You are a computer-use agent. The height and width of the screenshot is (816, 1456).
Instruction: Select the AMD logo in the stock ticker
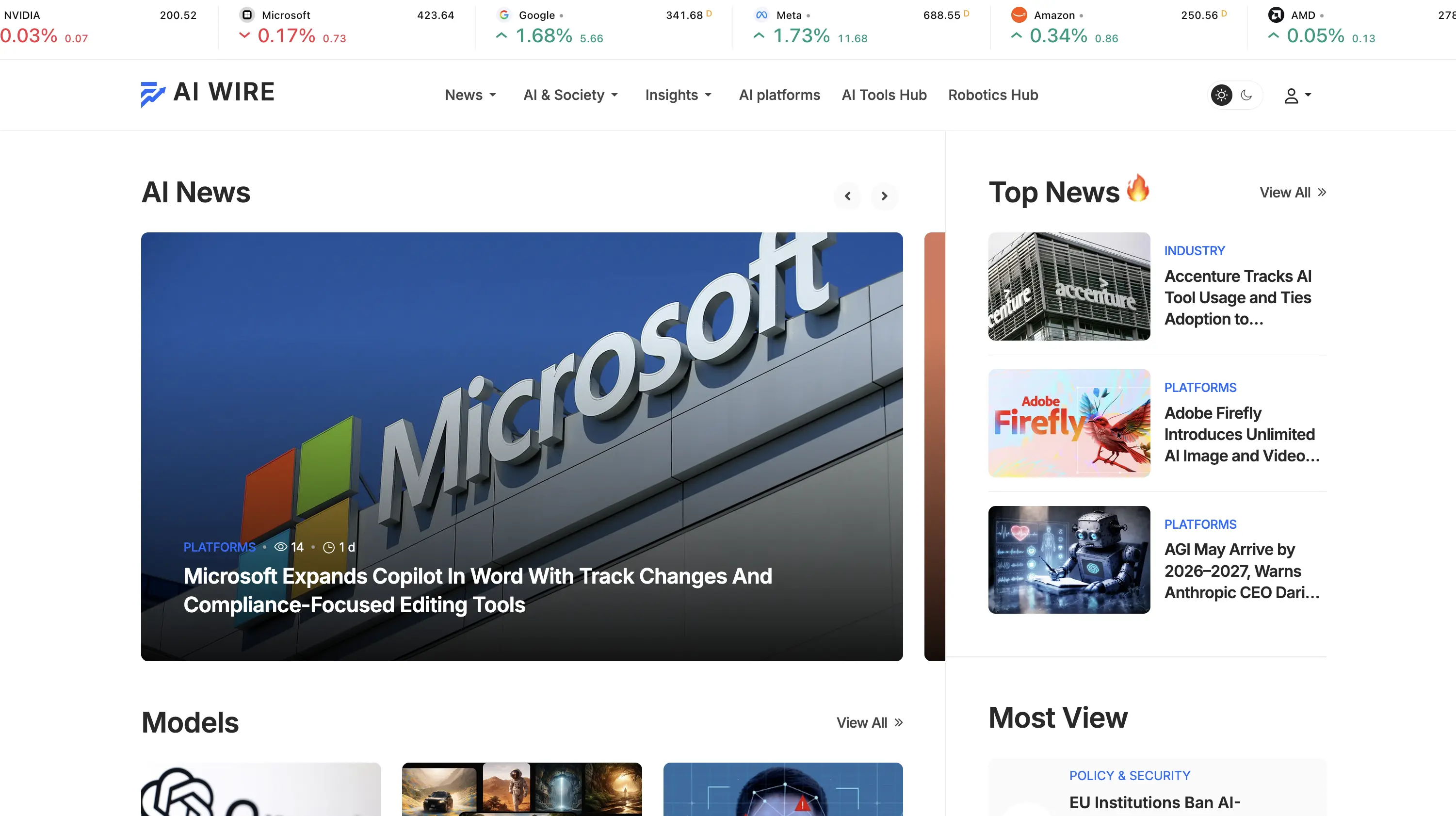(x=1277, y=15)
